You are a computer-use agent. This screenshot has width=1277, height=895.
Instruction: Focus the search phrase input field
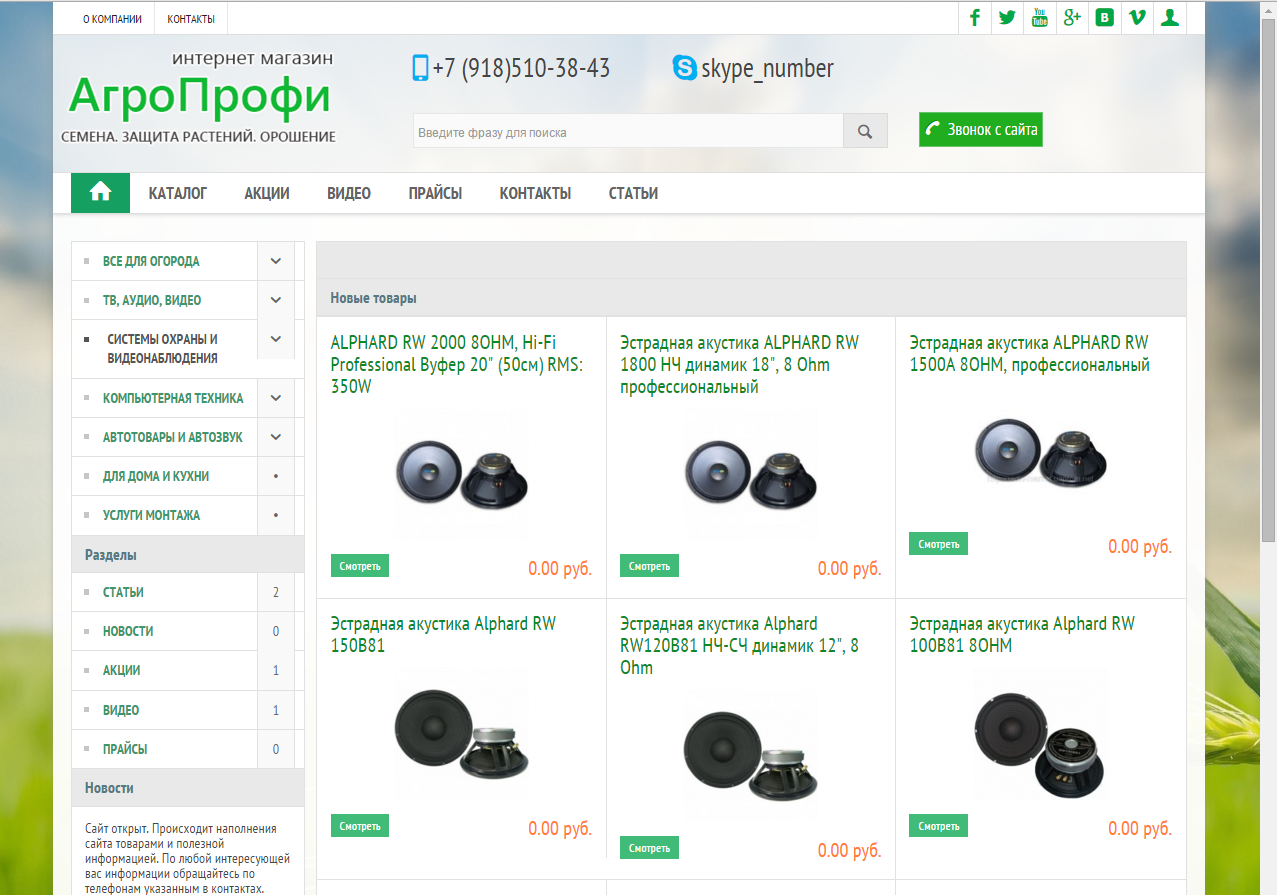coord(628,131)
